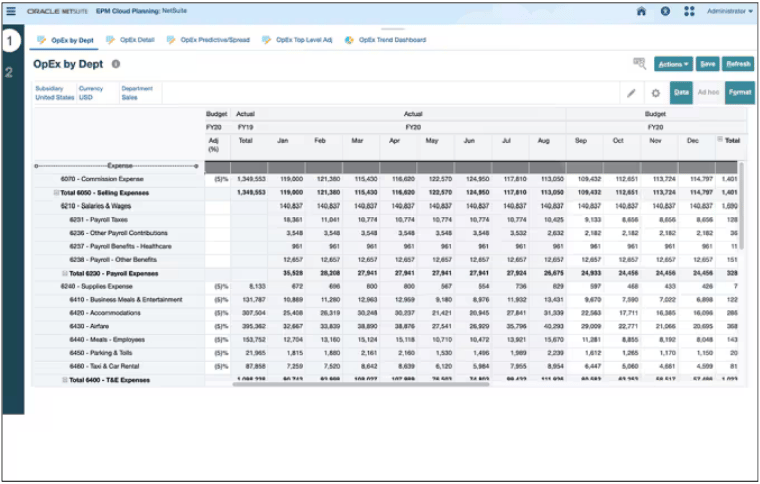The height and width of the screenshot is (484, 760).
Task: Change the Department Sales POV member
Action: pos(137,93)
